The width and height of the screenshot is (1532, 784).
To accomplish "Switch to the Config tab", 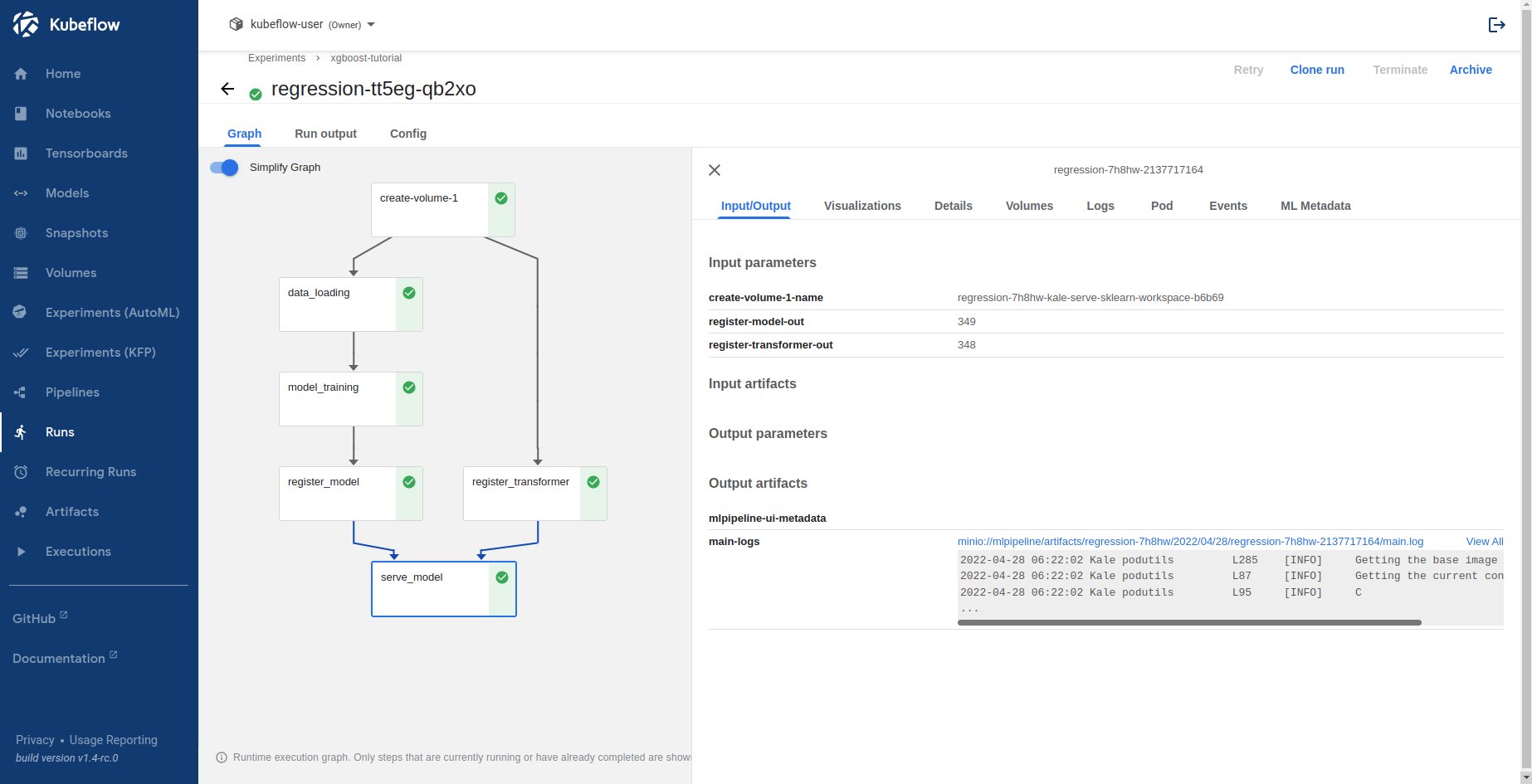I will tap(408, 134).
